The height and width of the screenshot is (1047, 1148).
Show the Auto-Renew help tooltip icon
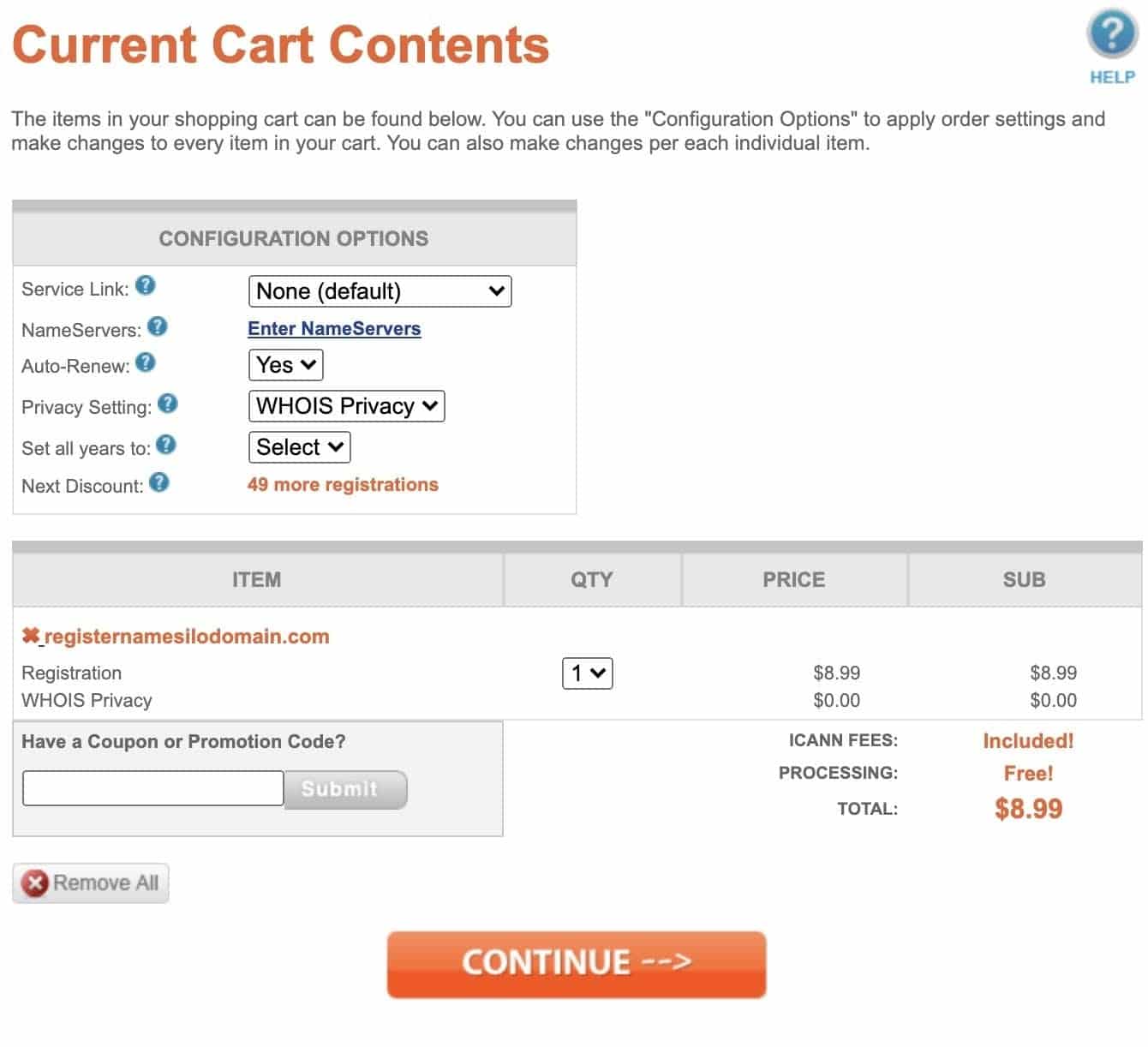tap(146, 362)
